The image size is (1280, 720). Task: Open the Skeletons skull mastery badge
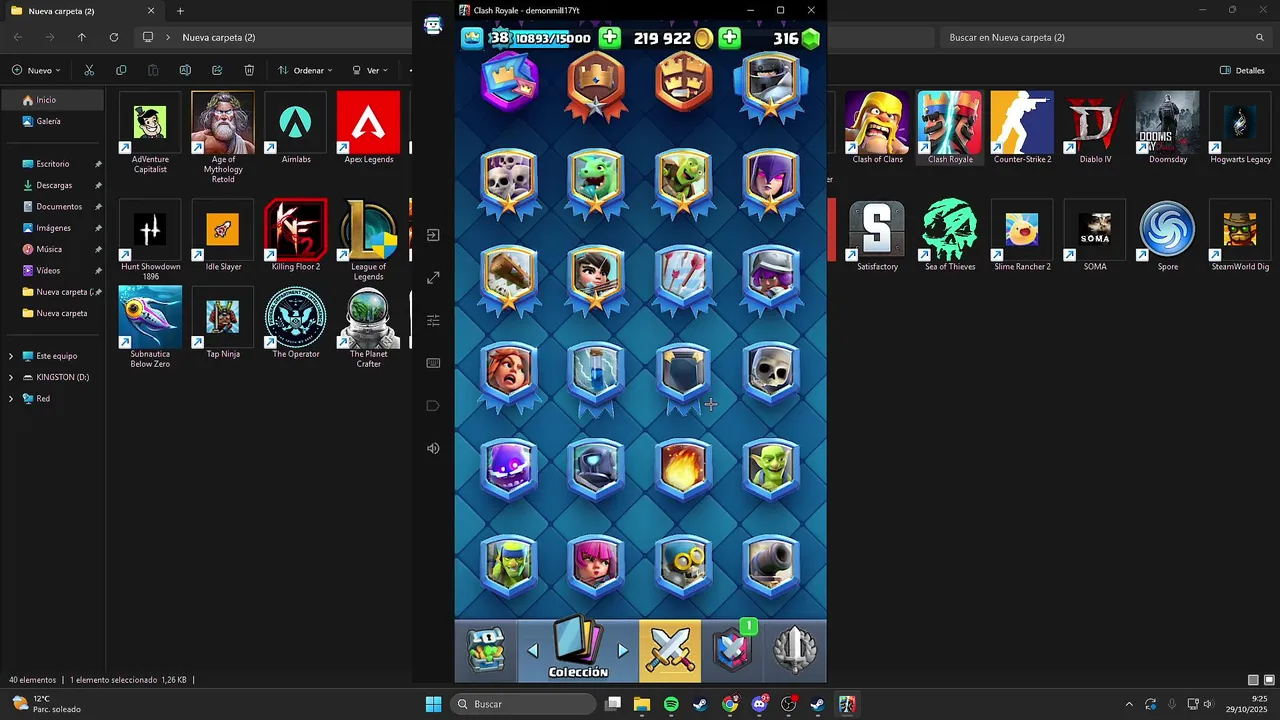(x=771, y=374)
